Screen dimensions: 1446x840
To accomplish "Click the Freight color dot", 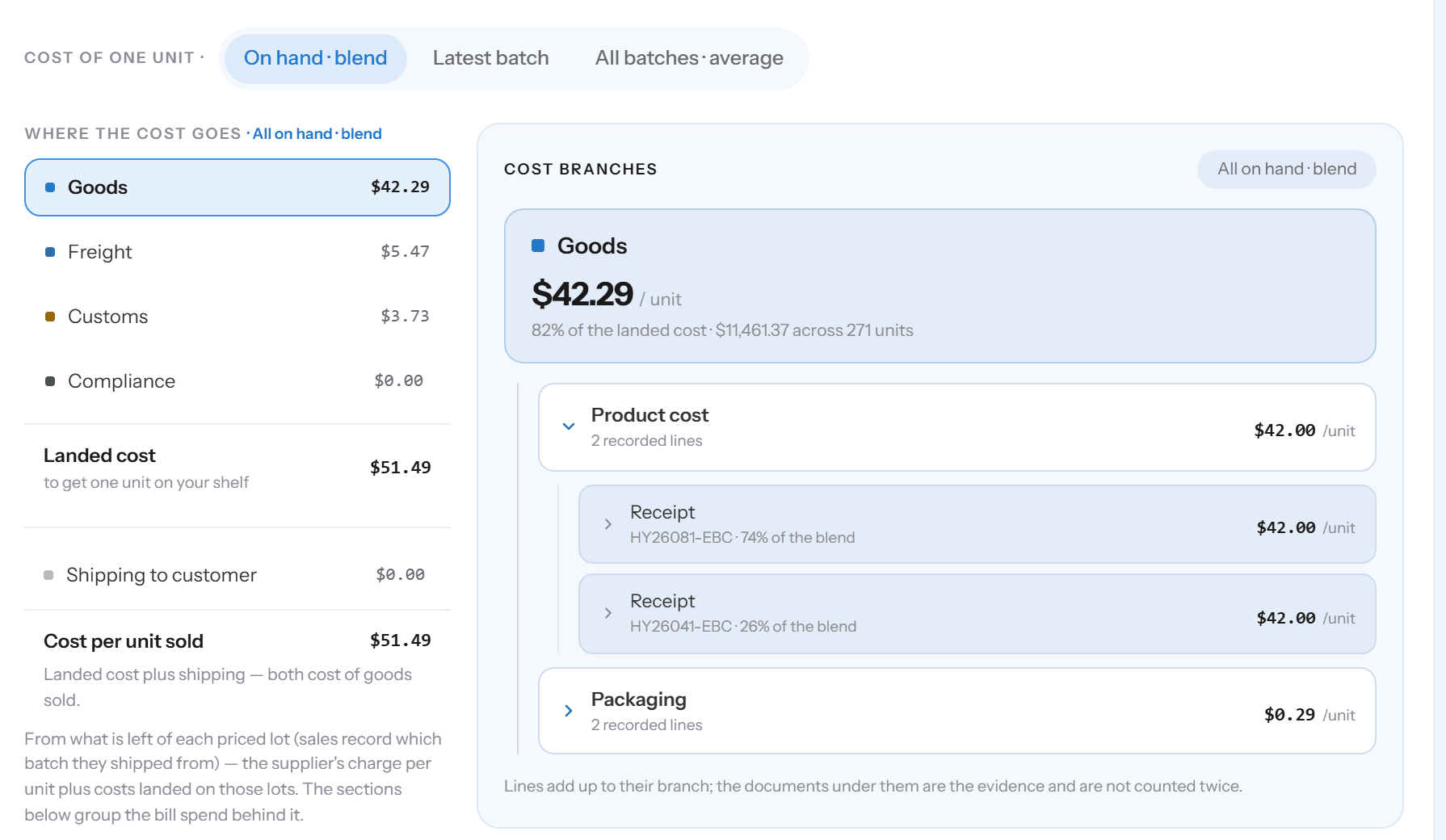I will coord(50,252).
